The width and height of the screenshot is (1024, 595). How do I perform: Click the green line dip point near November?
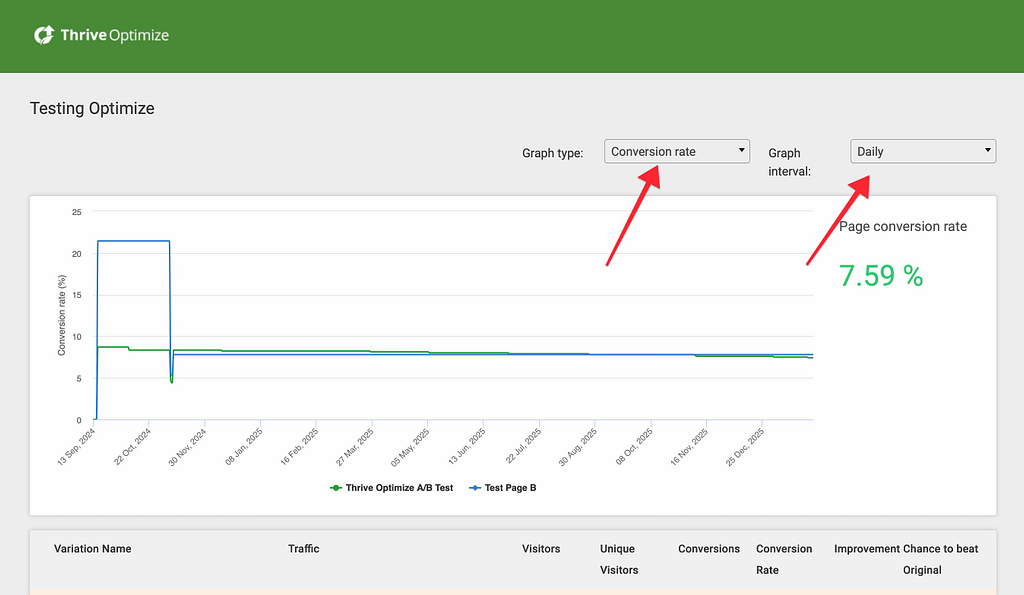click(x=172, y=381)
